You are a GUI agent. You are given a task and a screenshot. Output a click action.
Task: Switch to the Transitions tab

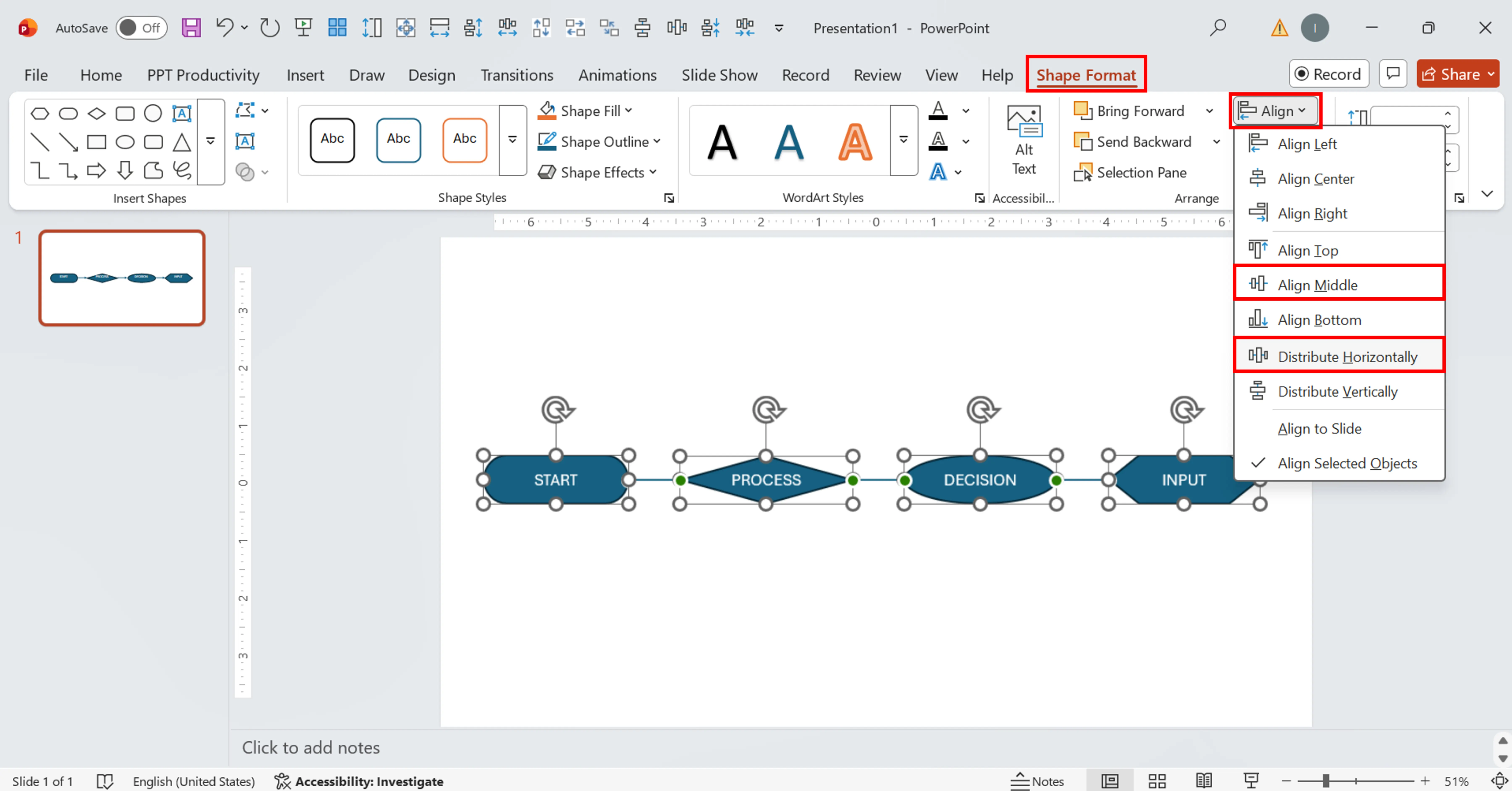click(517, 75)
